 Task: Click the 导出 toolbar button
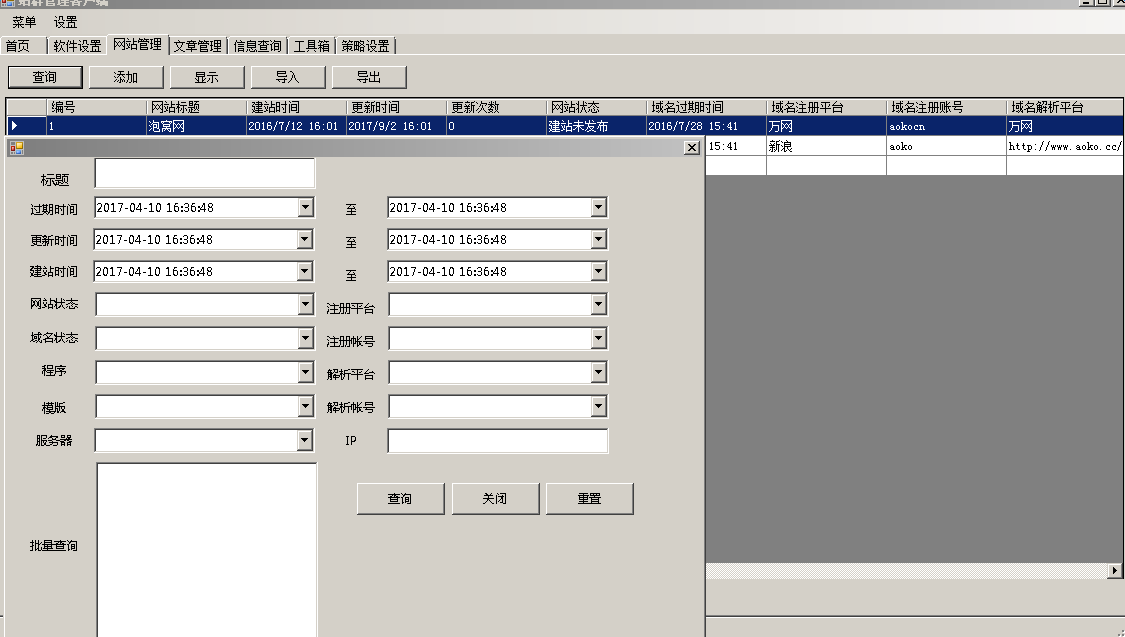[368, 76]
